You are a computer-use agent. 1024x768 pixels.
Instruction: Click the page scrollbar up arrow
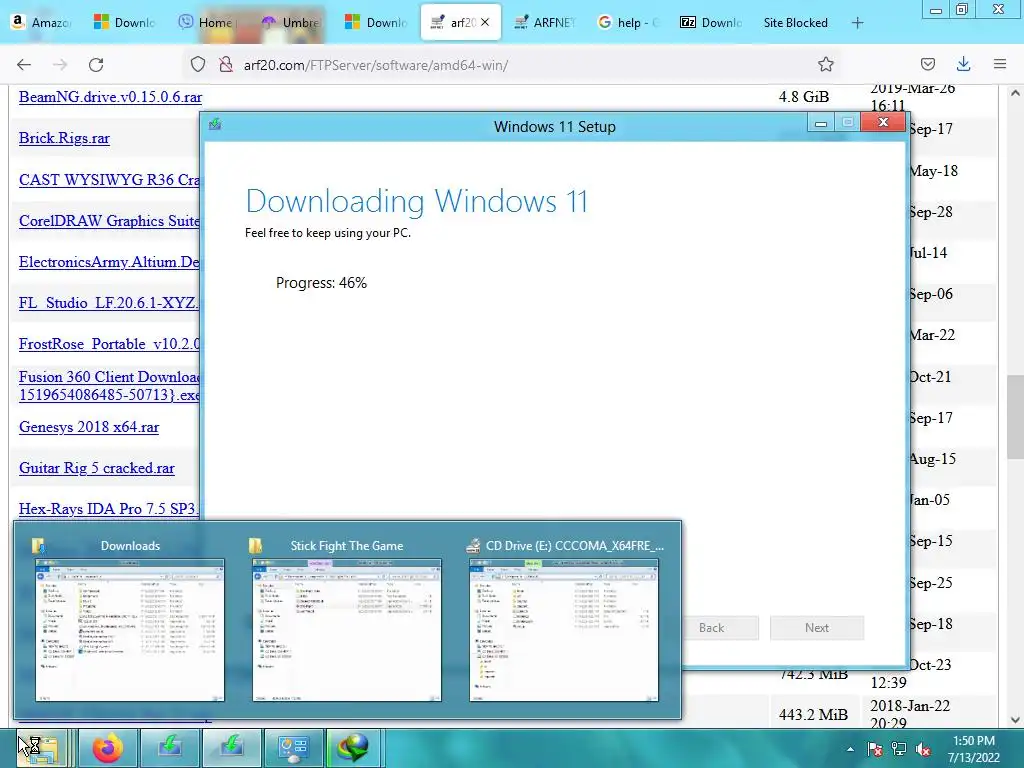point(1015,93)
